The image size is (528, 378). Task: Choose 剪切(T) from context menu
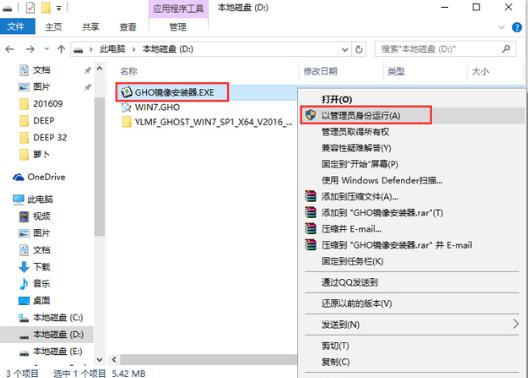(335, 345)
